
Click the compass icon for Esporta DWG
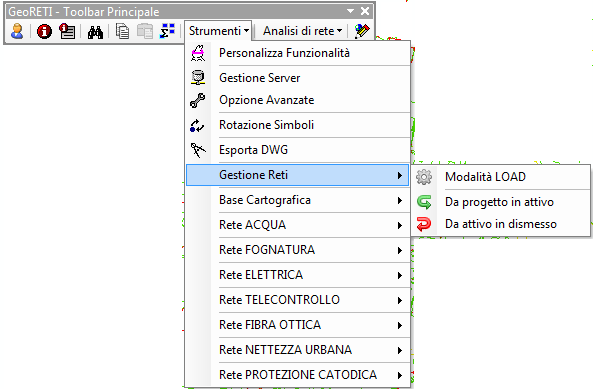pos(198,150)
